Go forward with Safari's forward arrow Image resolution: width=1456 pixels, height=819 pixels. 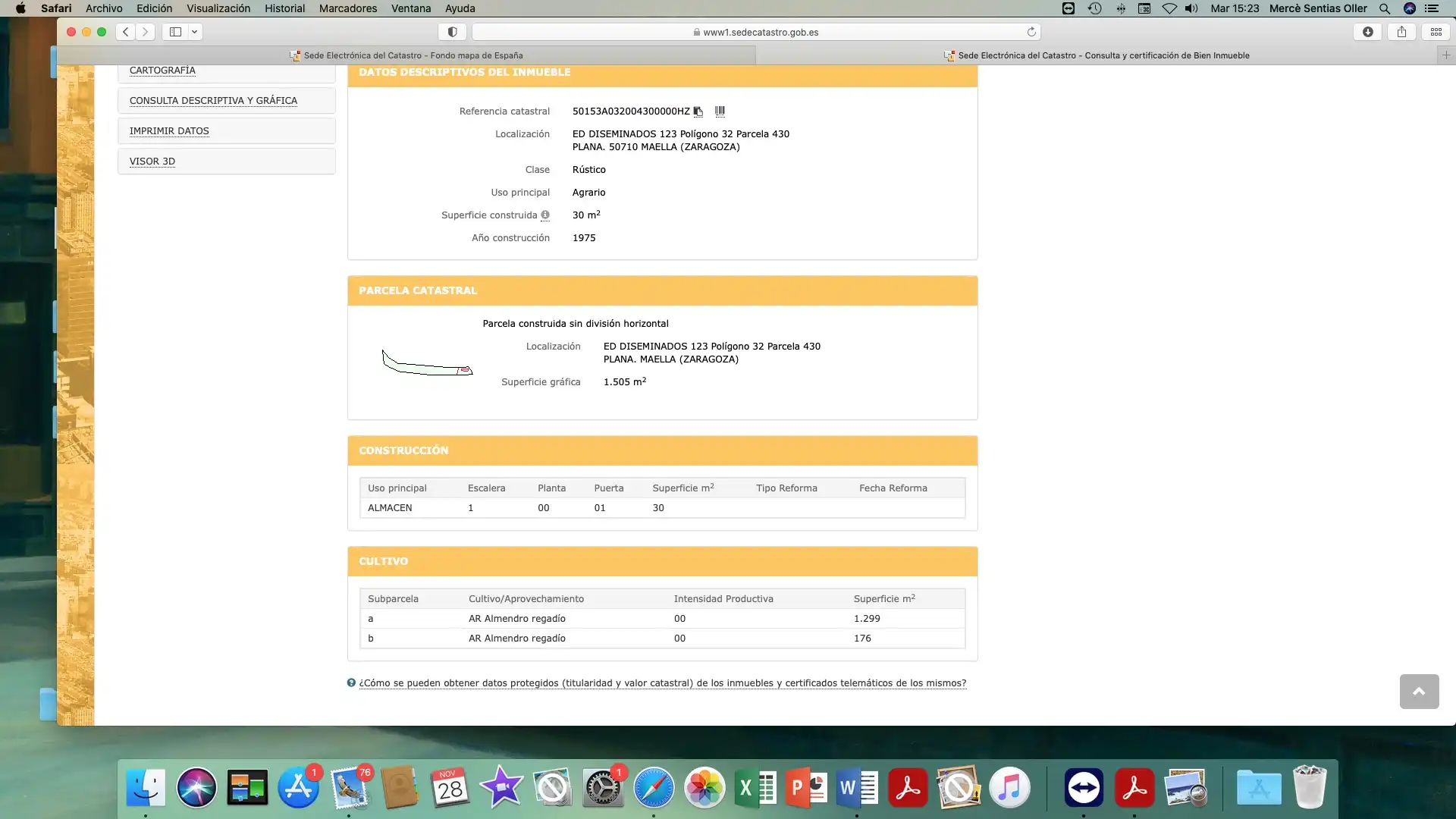(x=145, y=32)
